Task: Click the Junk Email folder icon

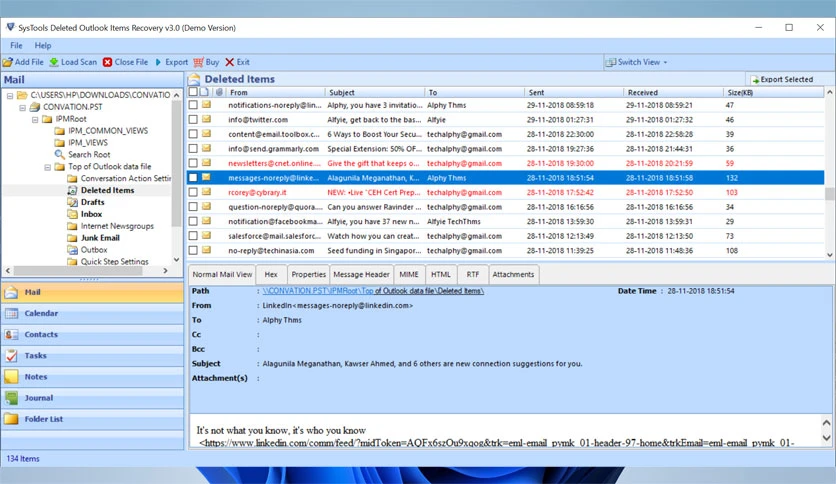Action: pyautogui.click(x=73, y=238)
